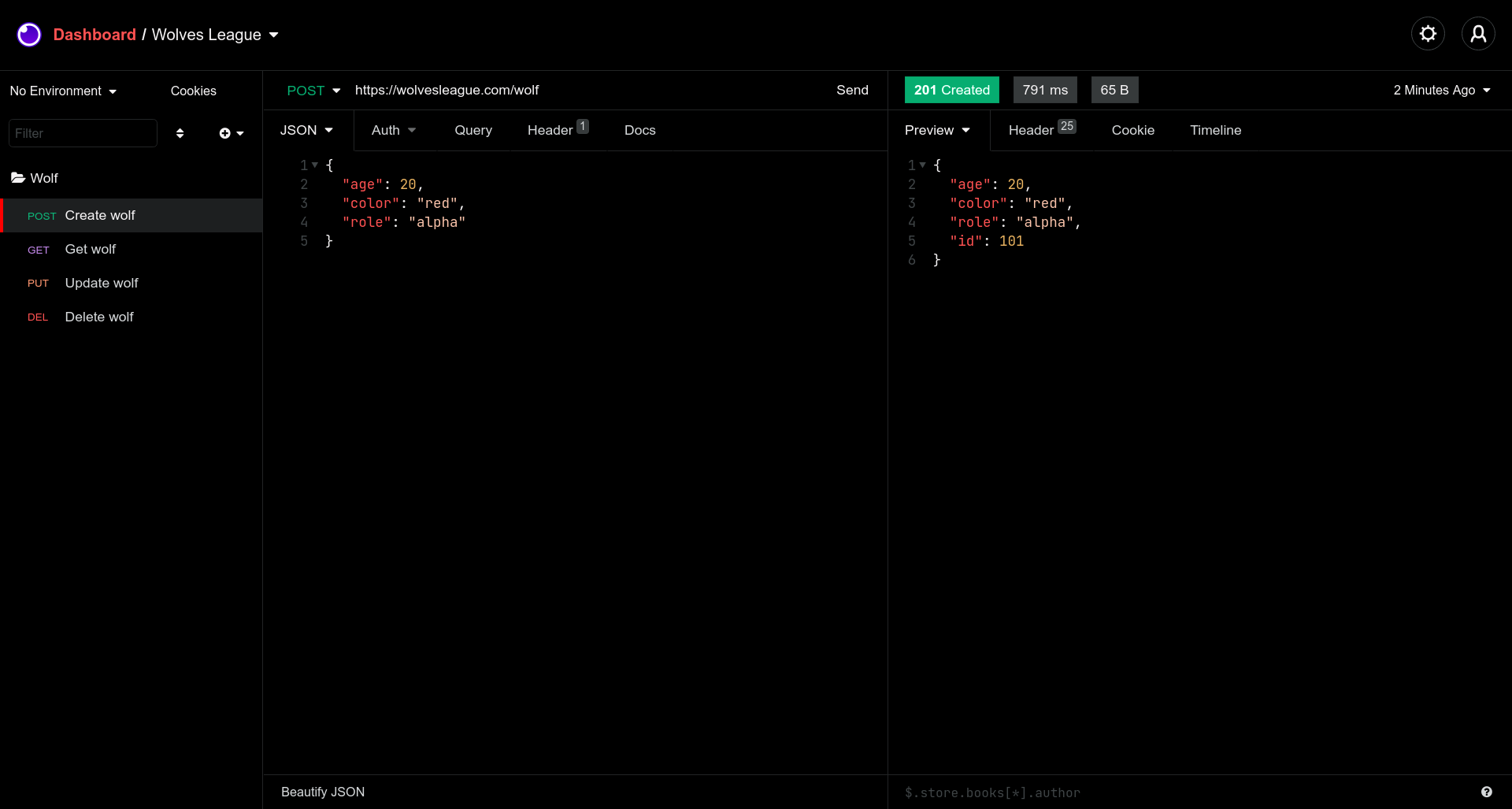Click the Wolf folder icon
Image resolution: width=1512 pixels, height=809 pixels.
pyautogui.click(x=18, y=178)
